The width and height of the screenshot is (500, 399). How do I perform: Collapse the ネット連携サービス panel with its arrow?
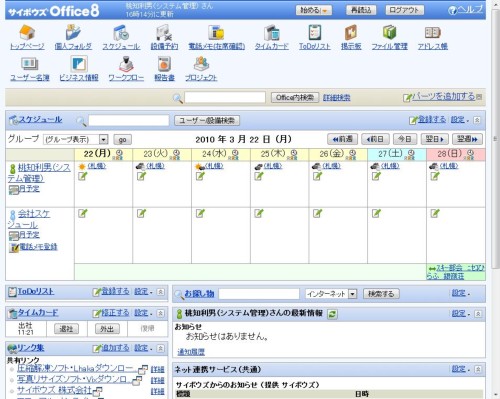pos(478,369)
